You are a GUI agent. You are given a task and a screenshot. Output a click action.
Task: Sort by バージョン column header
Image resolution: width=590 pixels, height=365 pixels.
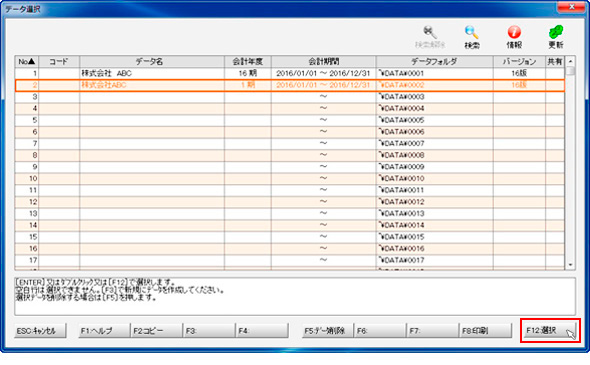click(x=519, y=62)
